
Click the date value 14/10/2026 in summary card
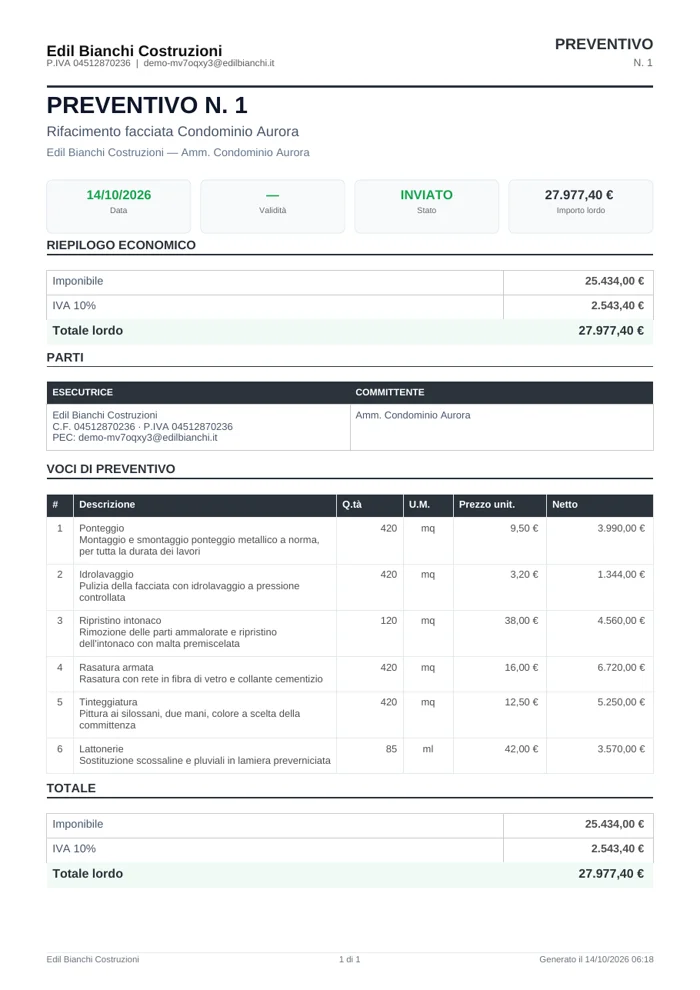[119, 194]
